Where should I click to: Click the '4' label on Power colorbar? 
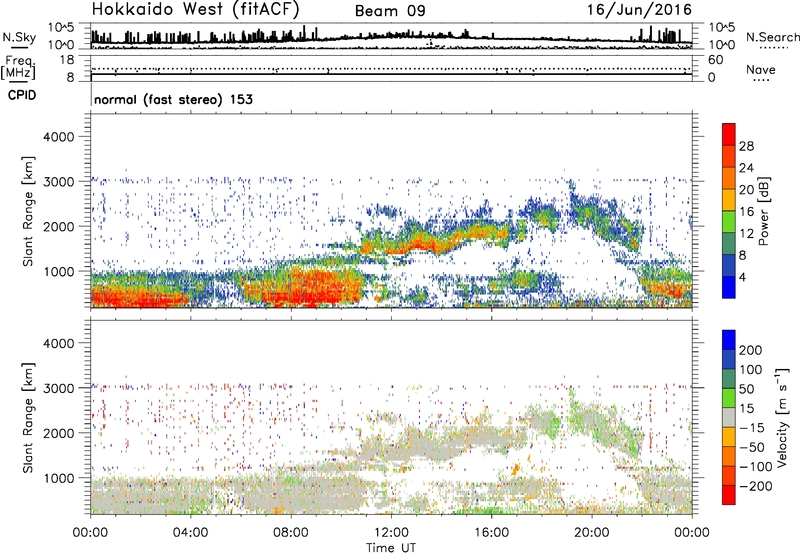click(742, 277)
